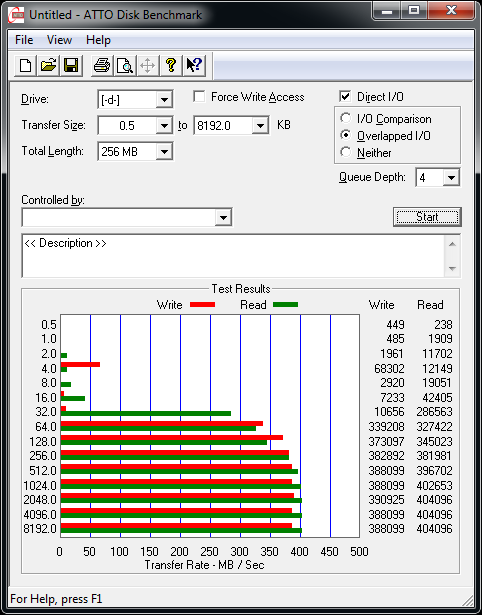Select the I/O Comparison radio button
This screenshot has width=482, height=615.
pyautogui.click(x=346, y=118)
